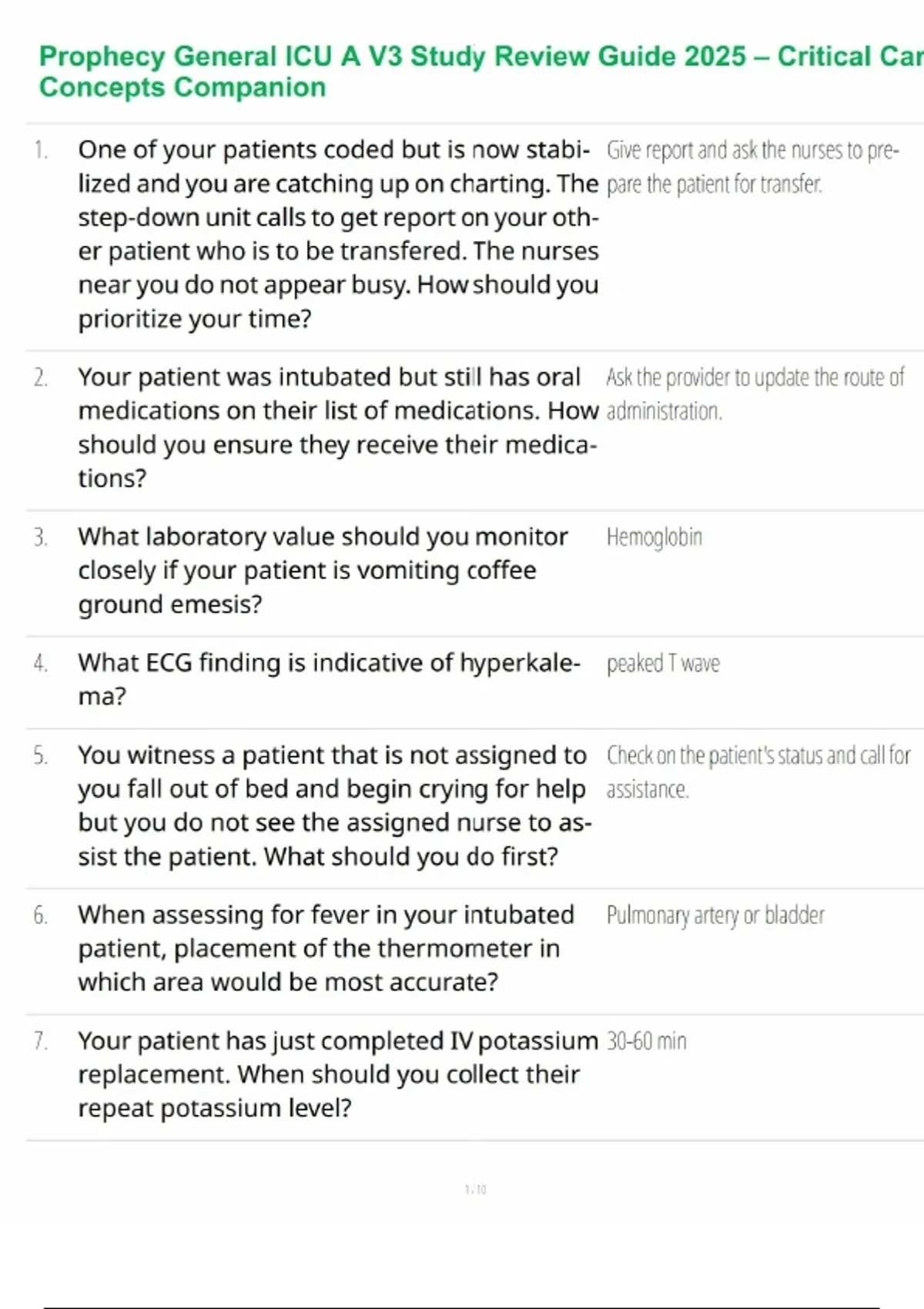Select the answer 'Give report and ask the nurses'
Screen dimensions: 924x1309
click(x=752, y=167)
